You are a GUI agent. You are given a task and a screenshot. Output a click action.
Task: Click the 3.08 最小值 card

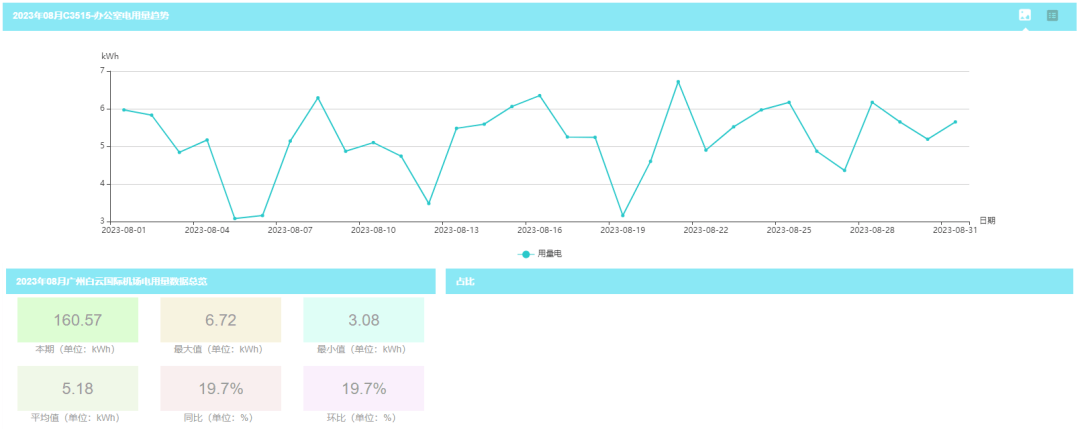pyautogui.click(x=363, y=320)
